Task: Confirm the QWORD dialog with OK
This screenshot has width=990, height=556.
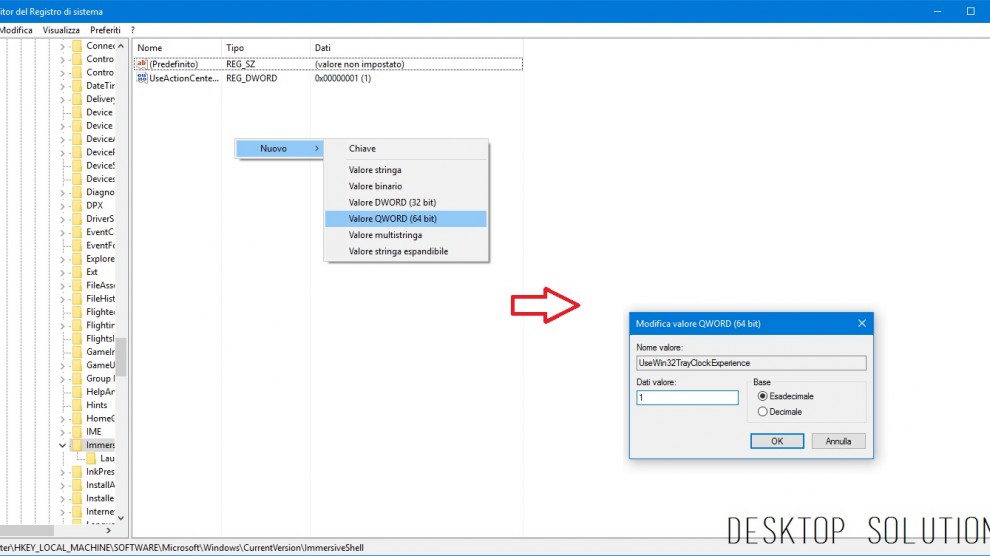Action: point(777,441)
